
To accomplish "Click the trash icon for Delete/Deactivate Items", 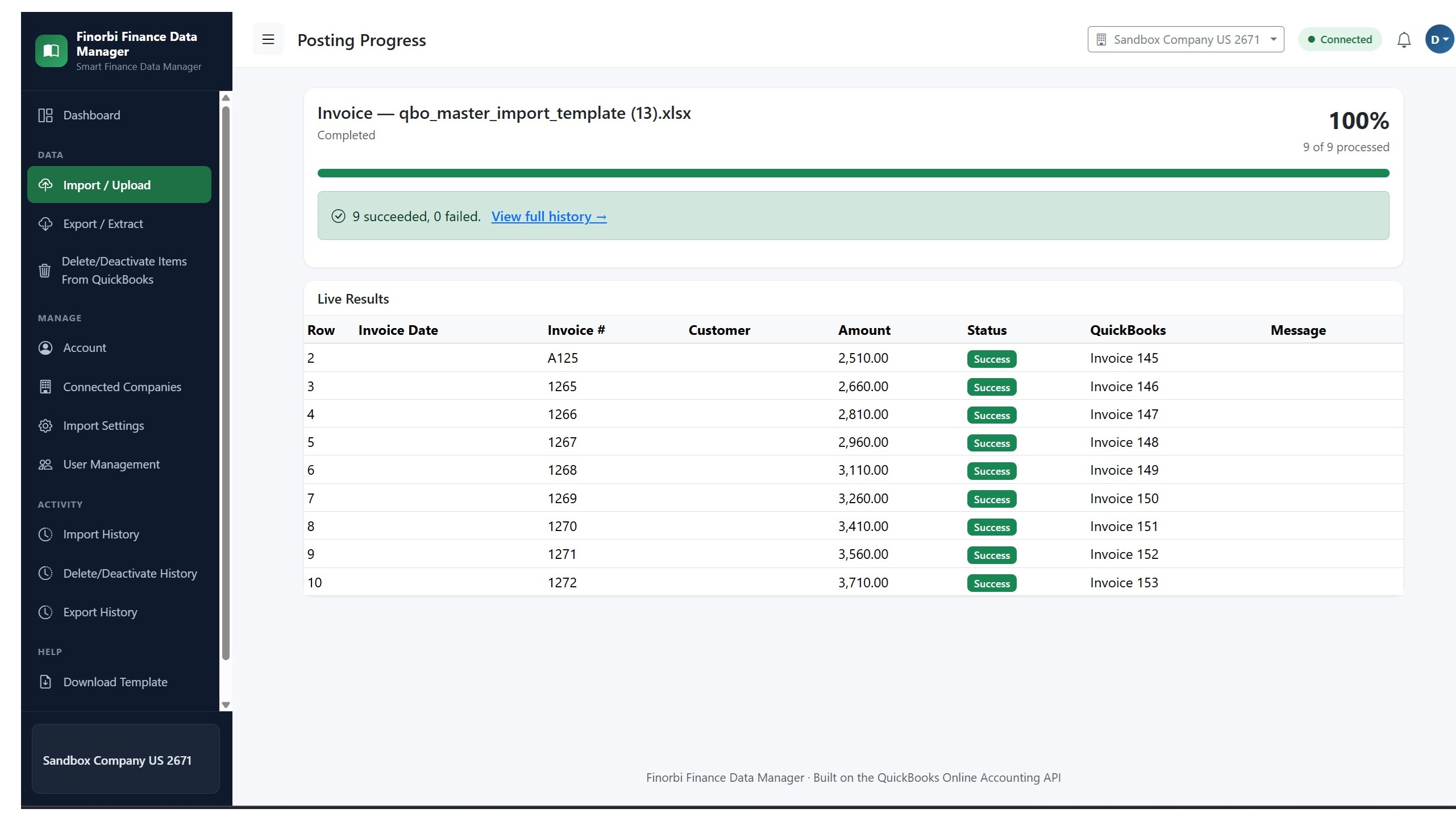I will [x=44, y=271].
